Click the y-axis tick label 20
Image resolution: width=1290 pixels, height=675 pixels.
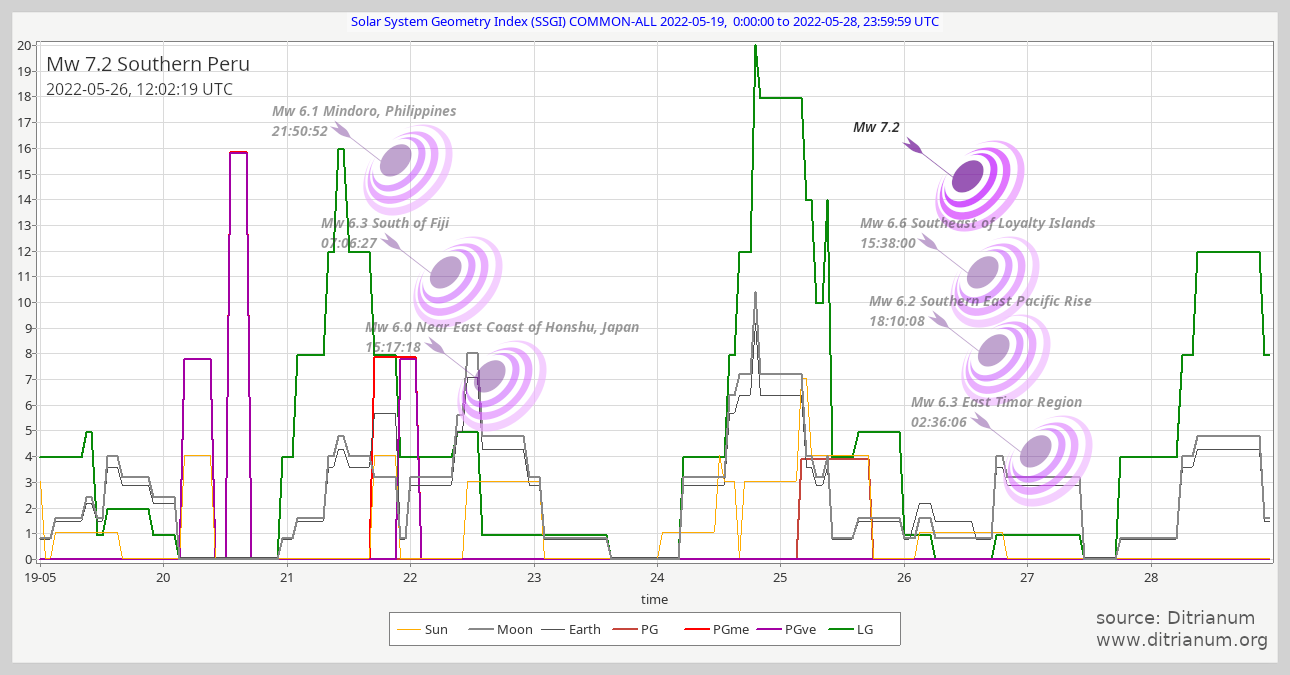[24, 45]
